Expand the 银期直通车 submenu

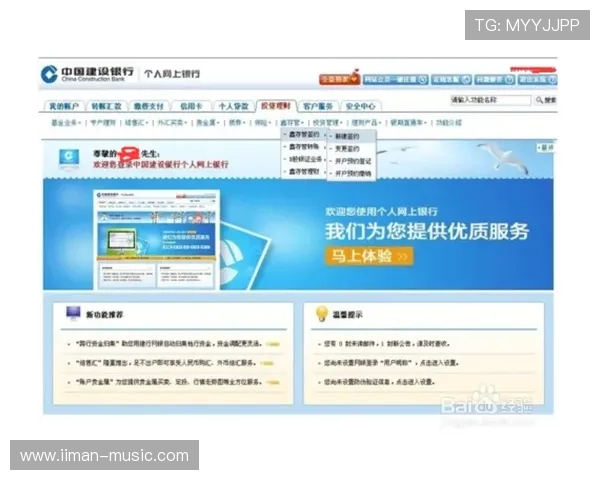[x=408, y=122]
